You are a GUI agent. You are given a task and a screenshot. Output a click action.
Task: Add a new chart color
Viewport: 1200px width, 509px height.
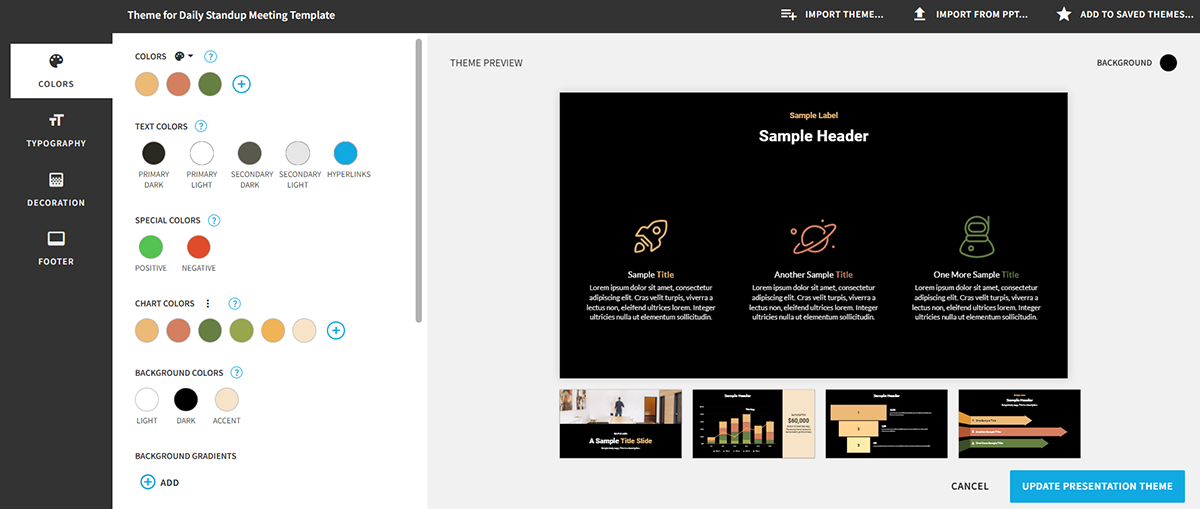pos(336,330)
